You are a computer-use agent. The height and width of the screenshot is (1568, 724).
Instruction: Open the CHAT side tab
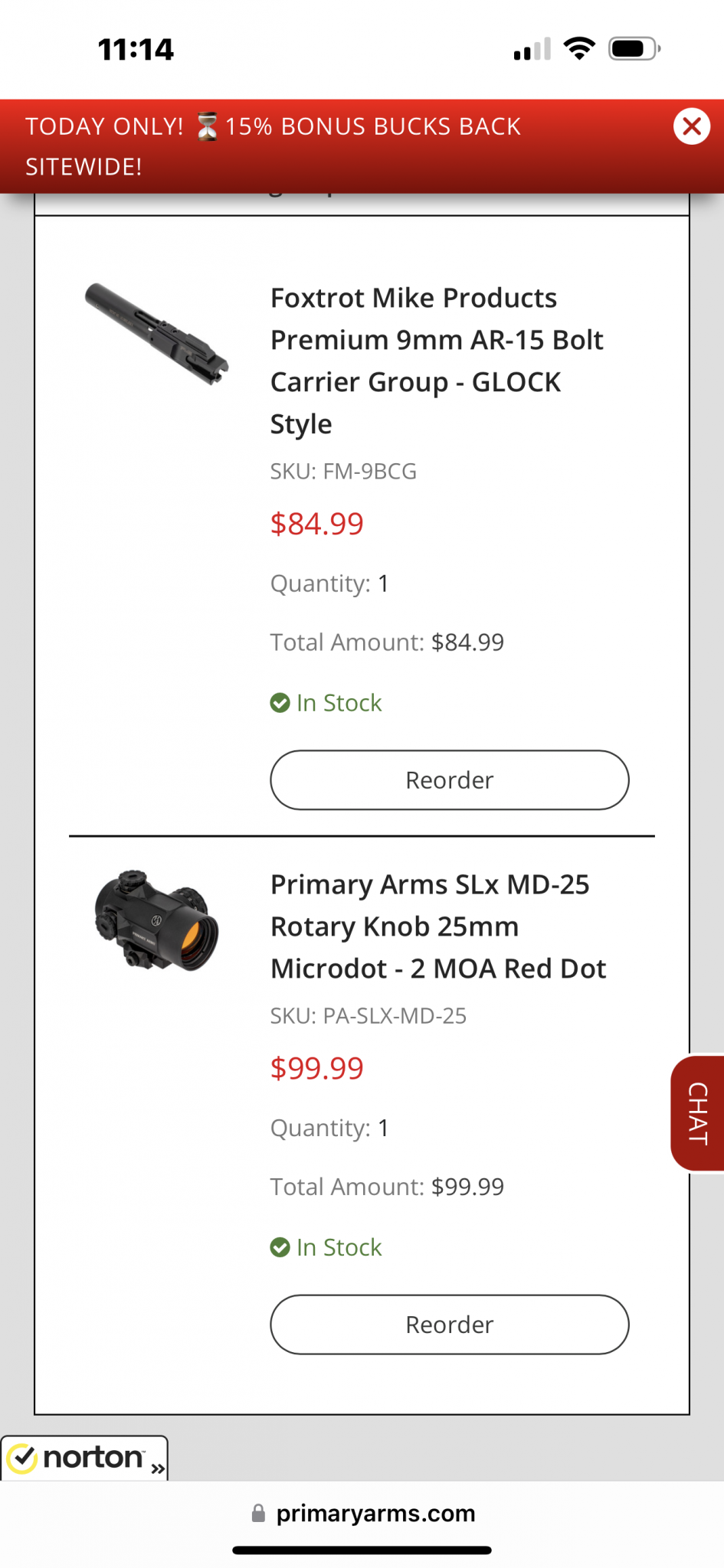click(x=698, y=1113)
